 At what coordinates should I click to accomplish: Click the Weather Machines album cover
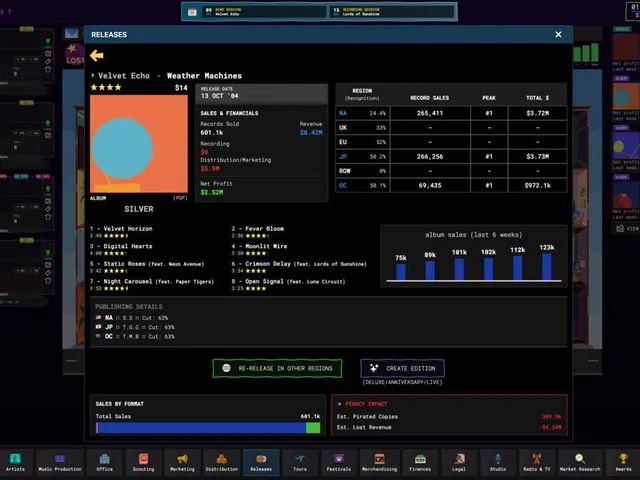click(139, 144)
